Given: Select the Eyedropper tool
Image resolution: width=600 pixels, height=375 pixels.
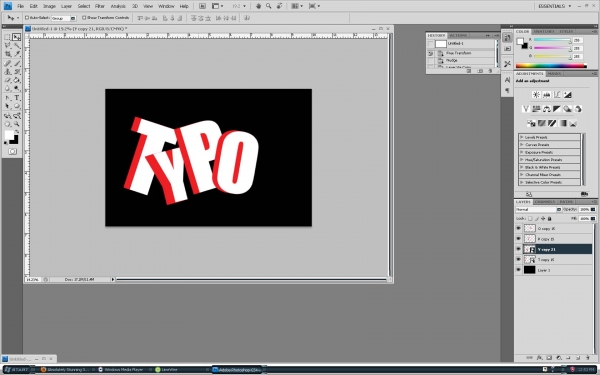Looking at the screenshot, I should [x=16, y=54].
